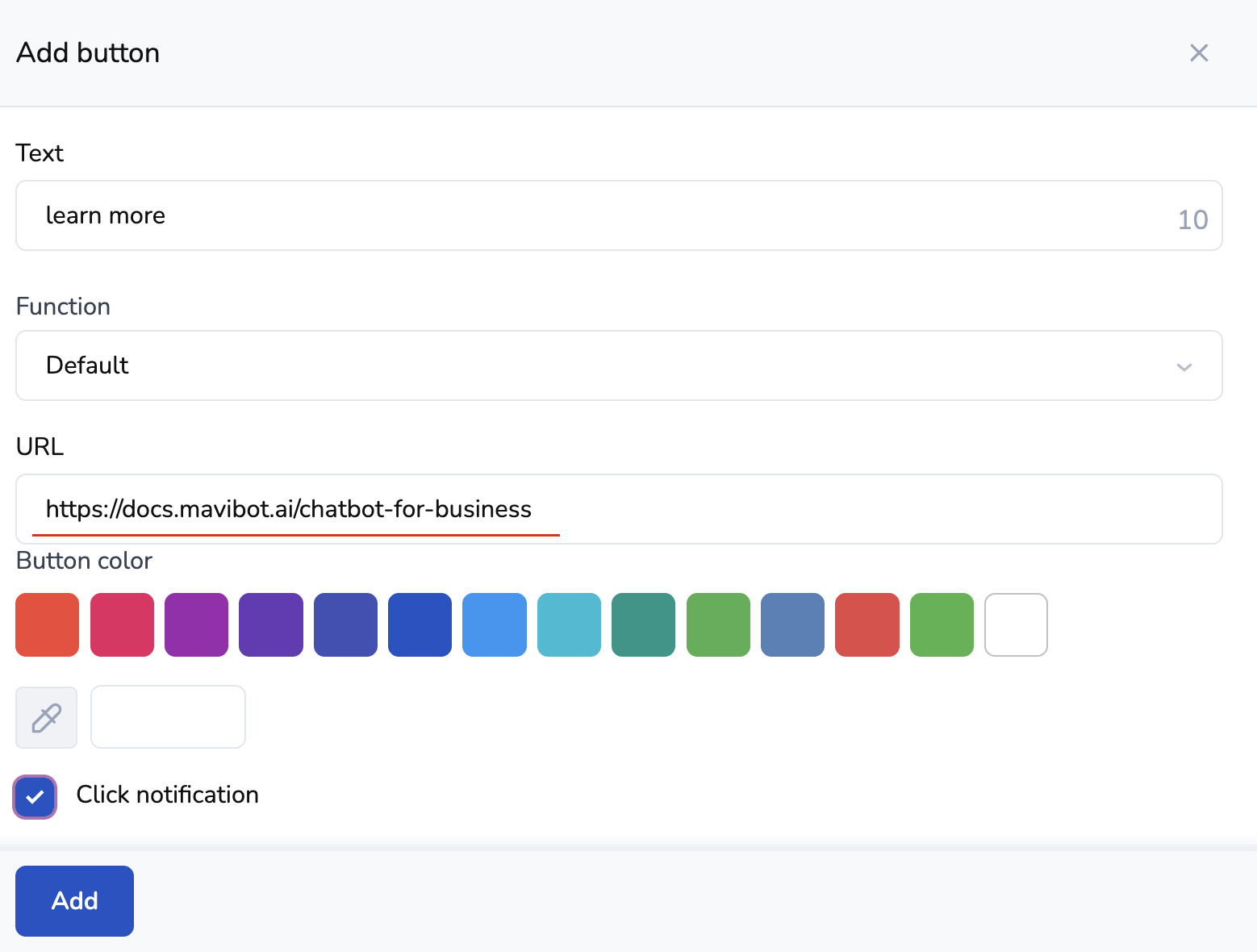
Task: Uncheck the Click notification checkbox
Action: [35, 797]
